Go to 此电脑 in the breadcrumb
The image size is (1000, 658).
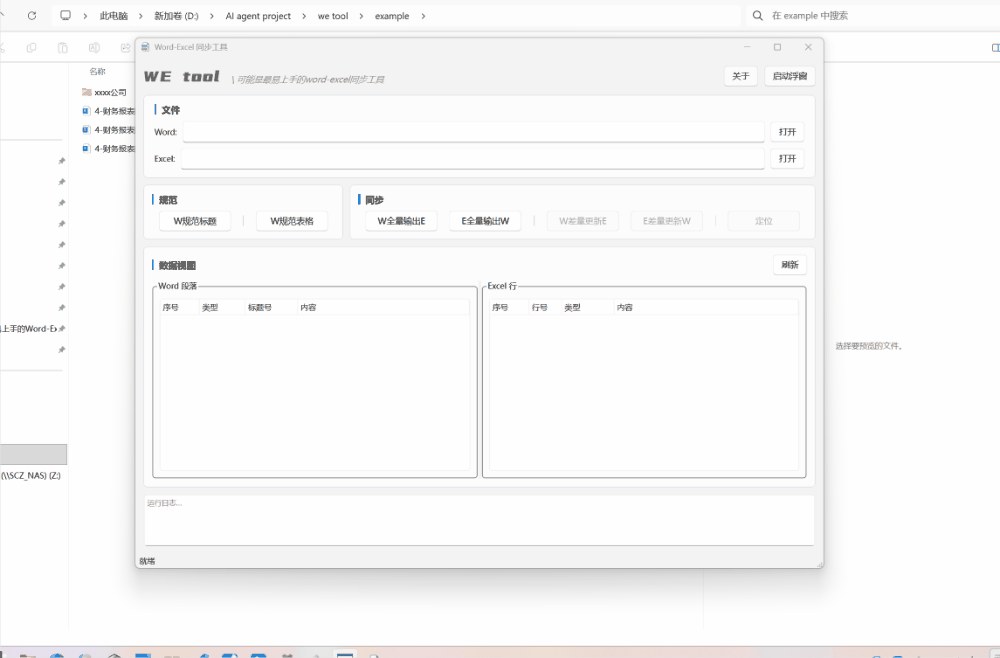114,16
